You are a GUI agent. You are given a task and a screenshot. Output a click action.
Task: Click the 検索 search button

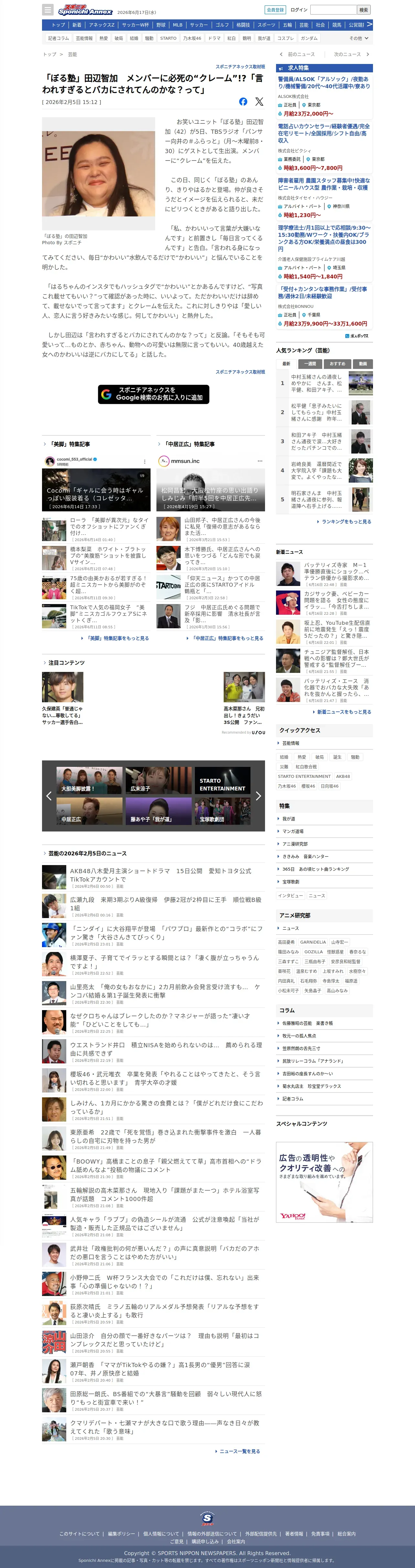coord(364,10)
